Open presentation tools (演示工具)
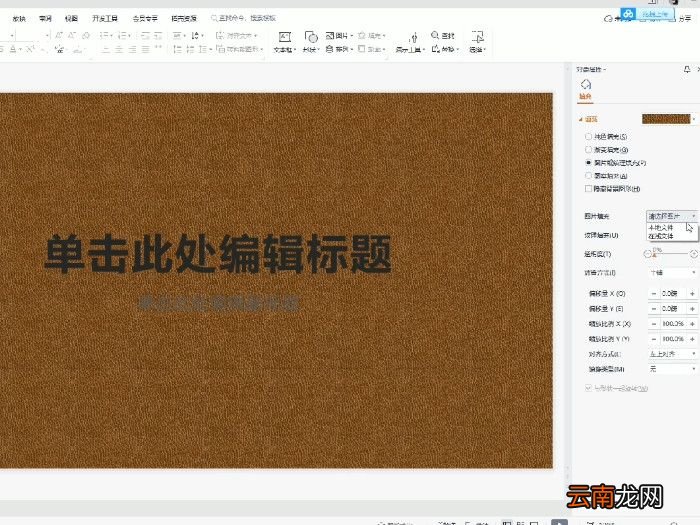This screenshot has width=700, height=525. click(x=410, y=42)
